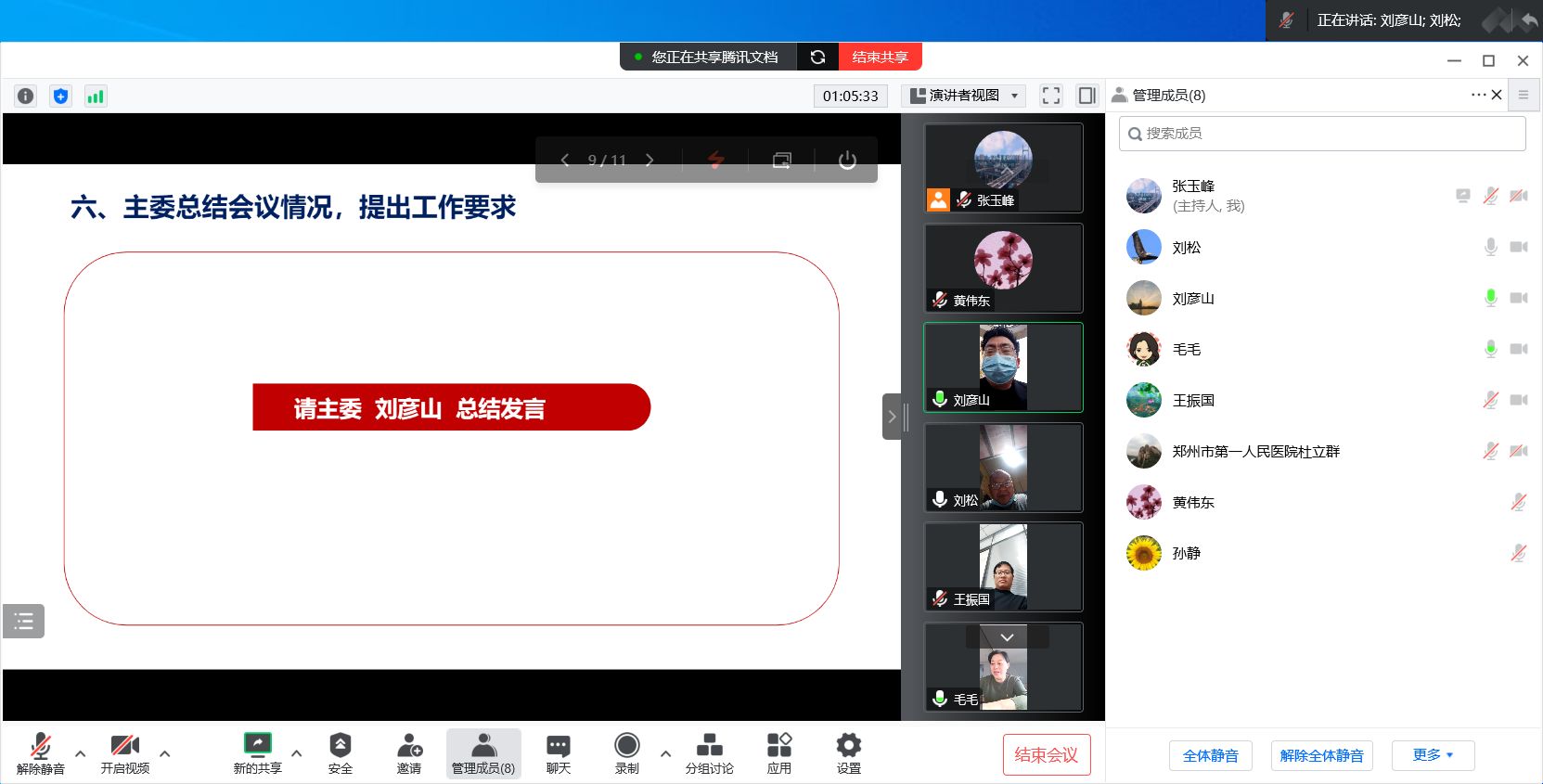Toggle the side panel layout icon
Screen dimensions: 1543x784
1087,96
